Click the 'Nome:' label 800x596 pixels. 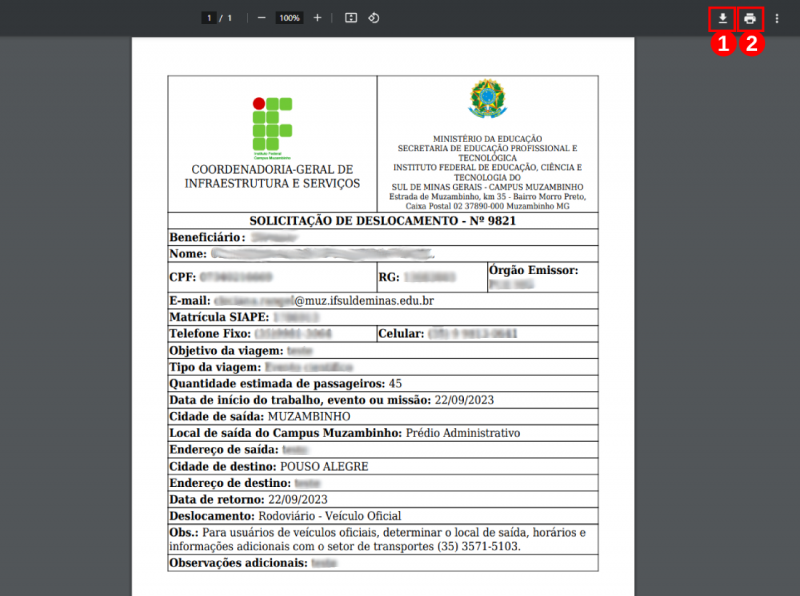pos(188,254)
